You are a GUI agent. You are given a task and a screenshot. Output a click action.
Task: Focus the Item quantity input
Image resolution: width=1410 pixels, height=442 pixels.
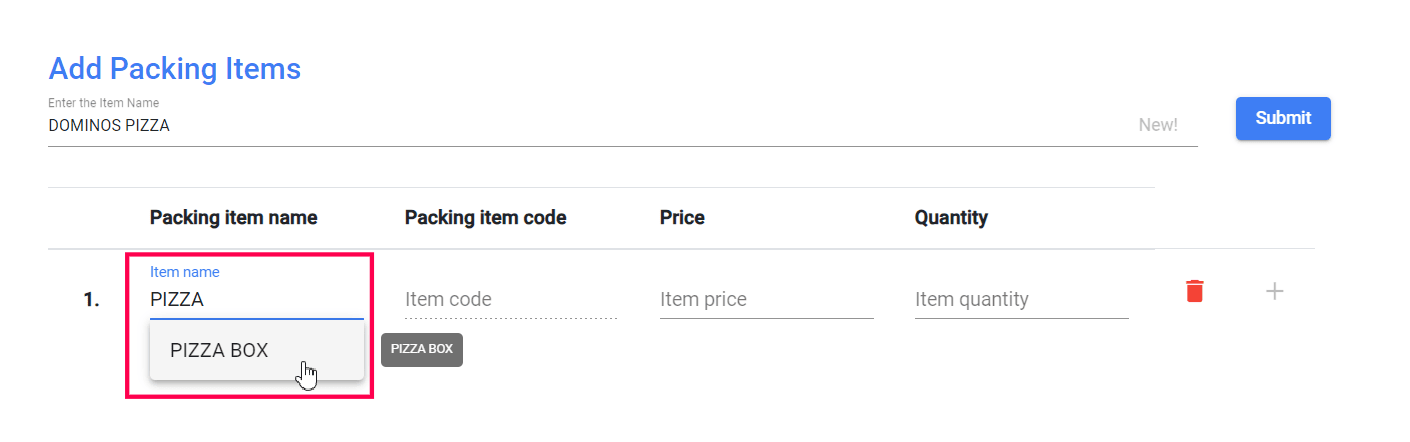(1021, 299)
